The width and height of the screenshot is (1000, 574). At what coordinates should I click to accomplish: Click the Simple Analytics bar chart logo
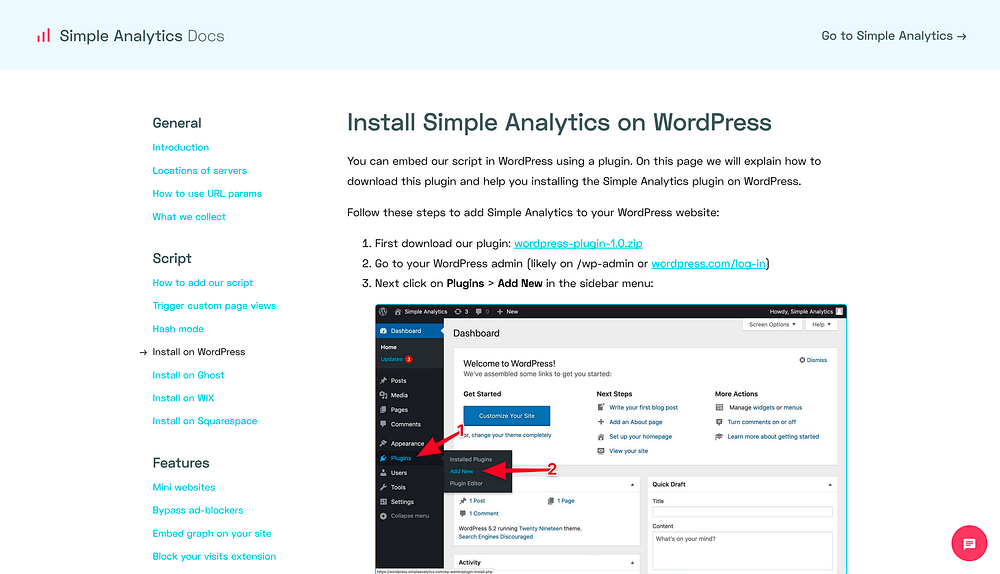(x=43, y=36)
